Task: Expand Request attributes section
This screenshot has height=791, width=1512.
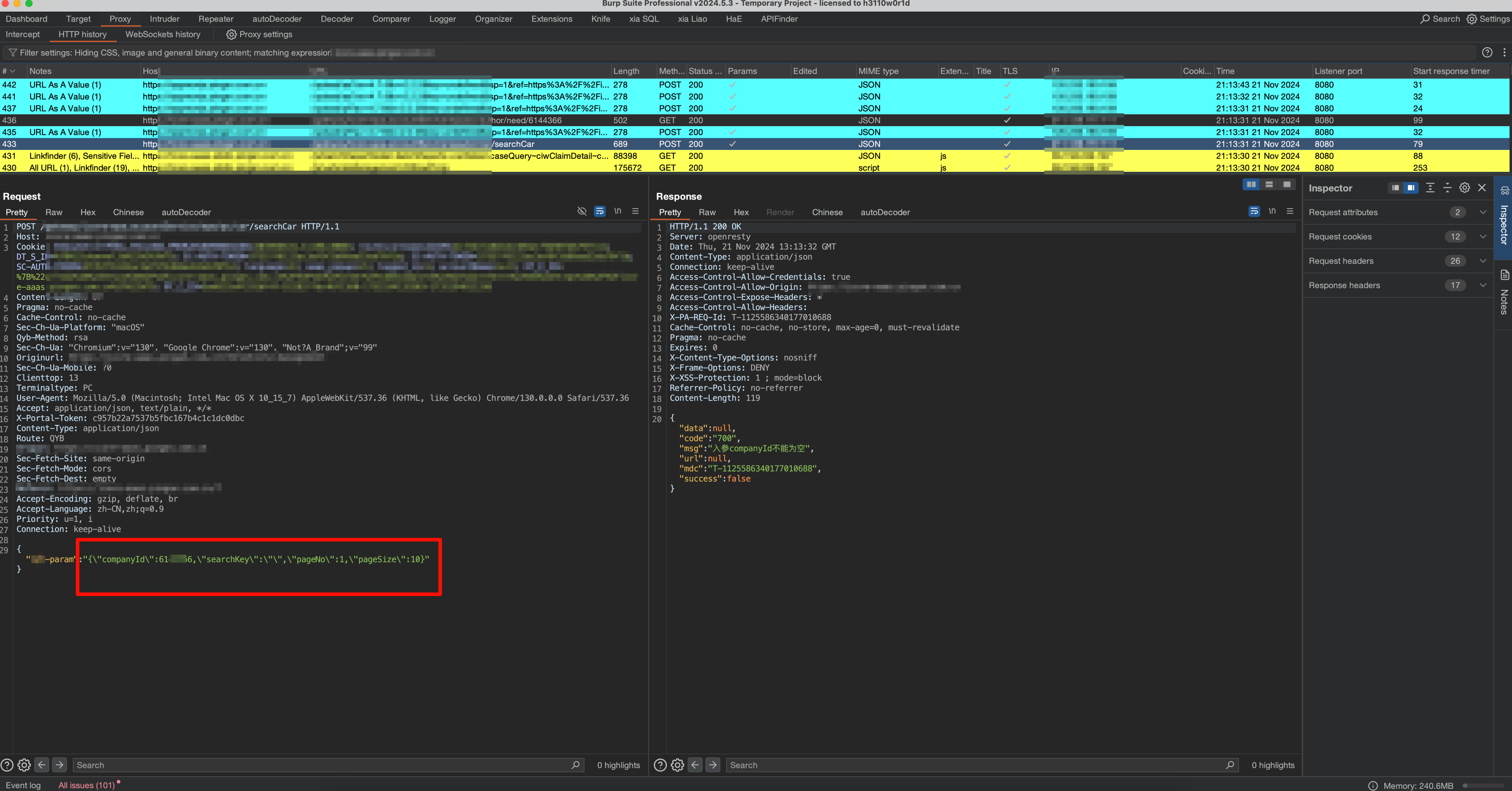Action: [1398, 212]
